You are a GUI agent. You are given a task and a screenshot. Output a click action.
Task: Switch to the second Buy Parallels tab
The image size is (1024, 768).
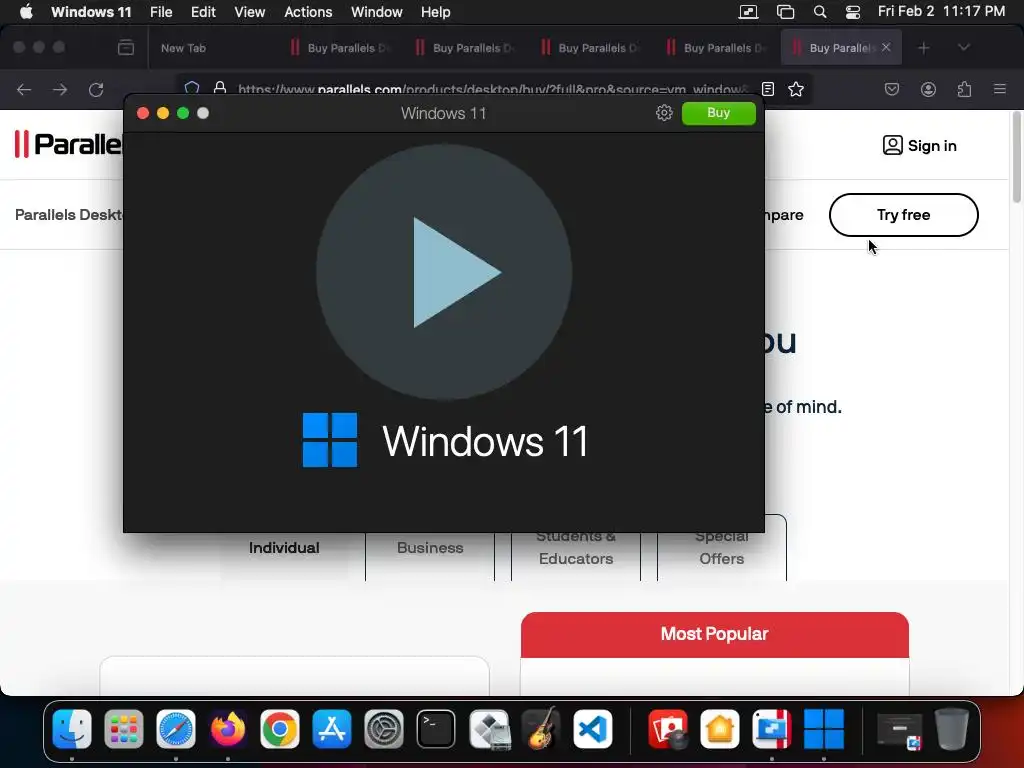(466, 48)
